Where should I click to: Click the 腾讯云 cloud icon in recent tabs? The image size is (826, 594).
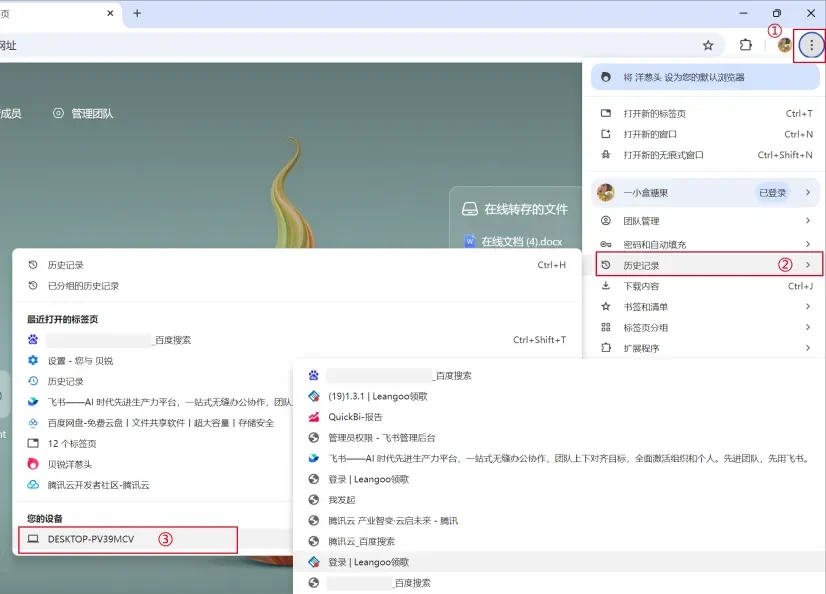tap(33, 485)
